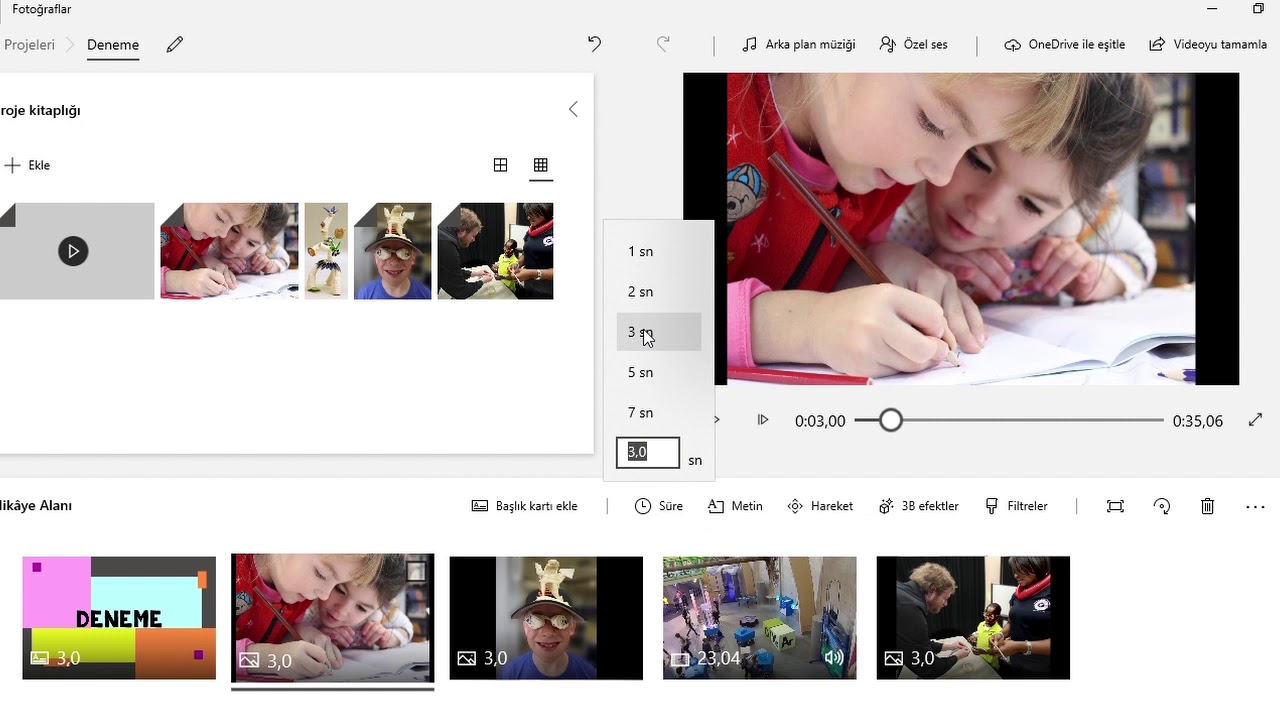Delete the selected clip with trash icon
1280x720 pixels.
click(1208, 506)
